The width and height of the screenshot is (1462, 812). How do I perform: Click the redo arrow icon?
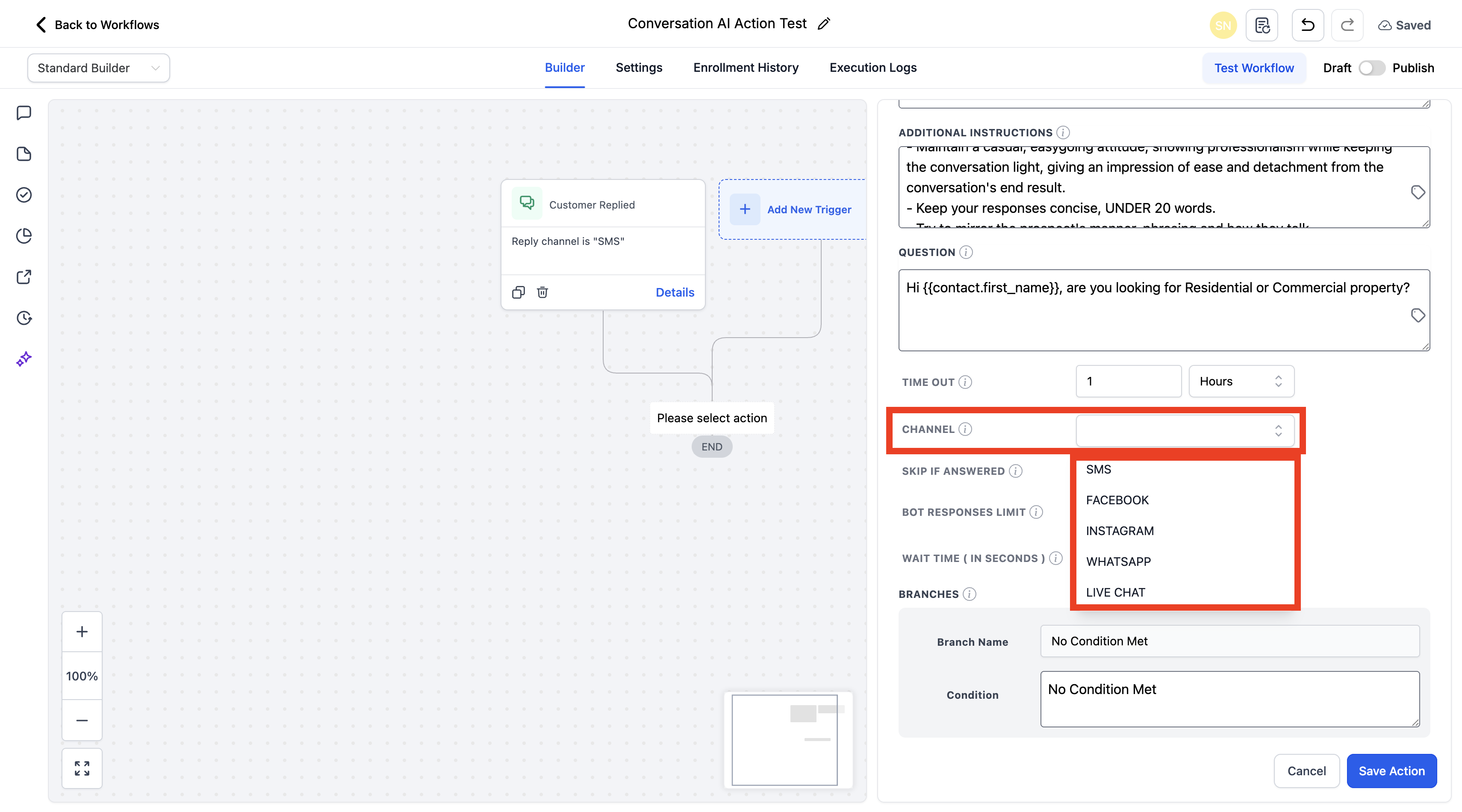coord(1347,25)
